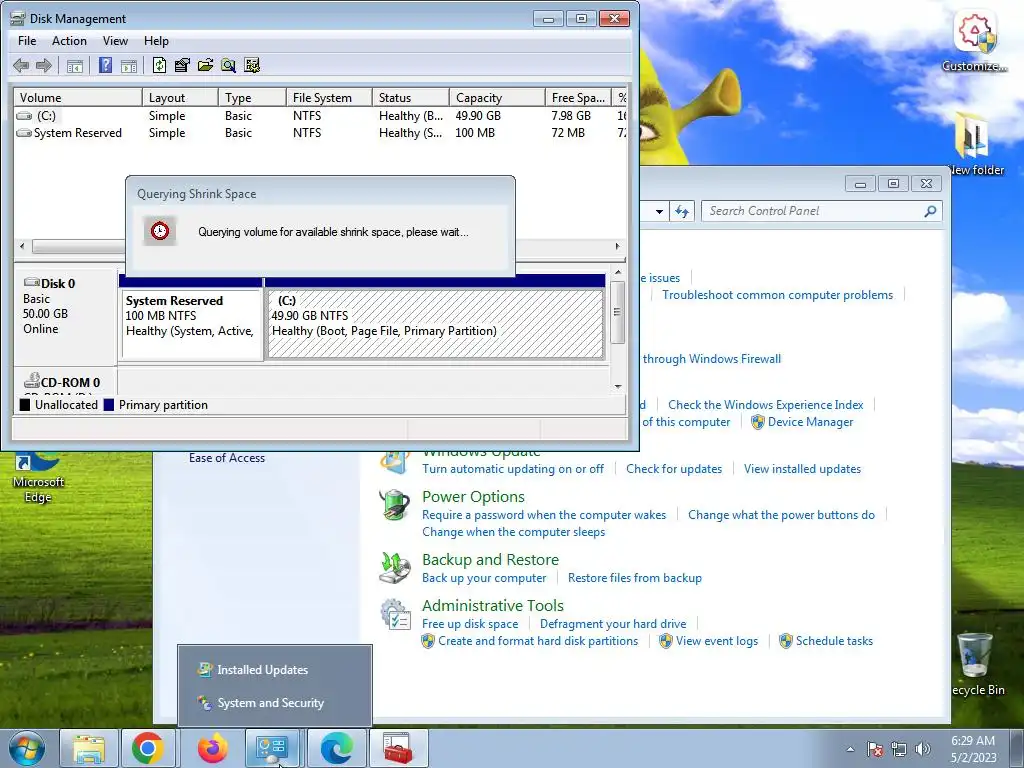Click Turn automatic updating on or off
This screenshot has height=768, width=1024.
(513, 468)
